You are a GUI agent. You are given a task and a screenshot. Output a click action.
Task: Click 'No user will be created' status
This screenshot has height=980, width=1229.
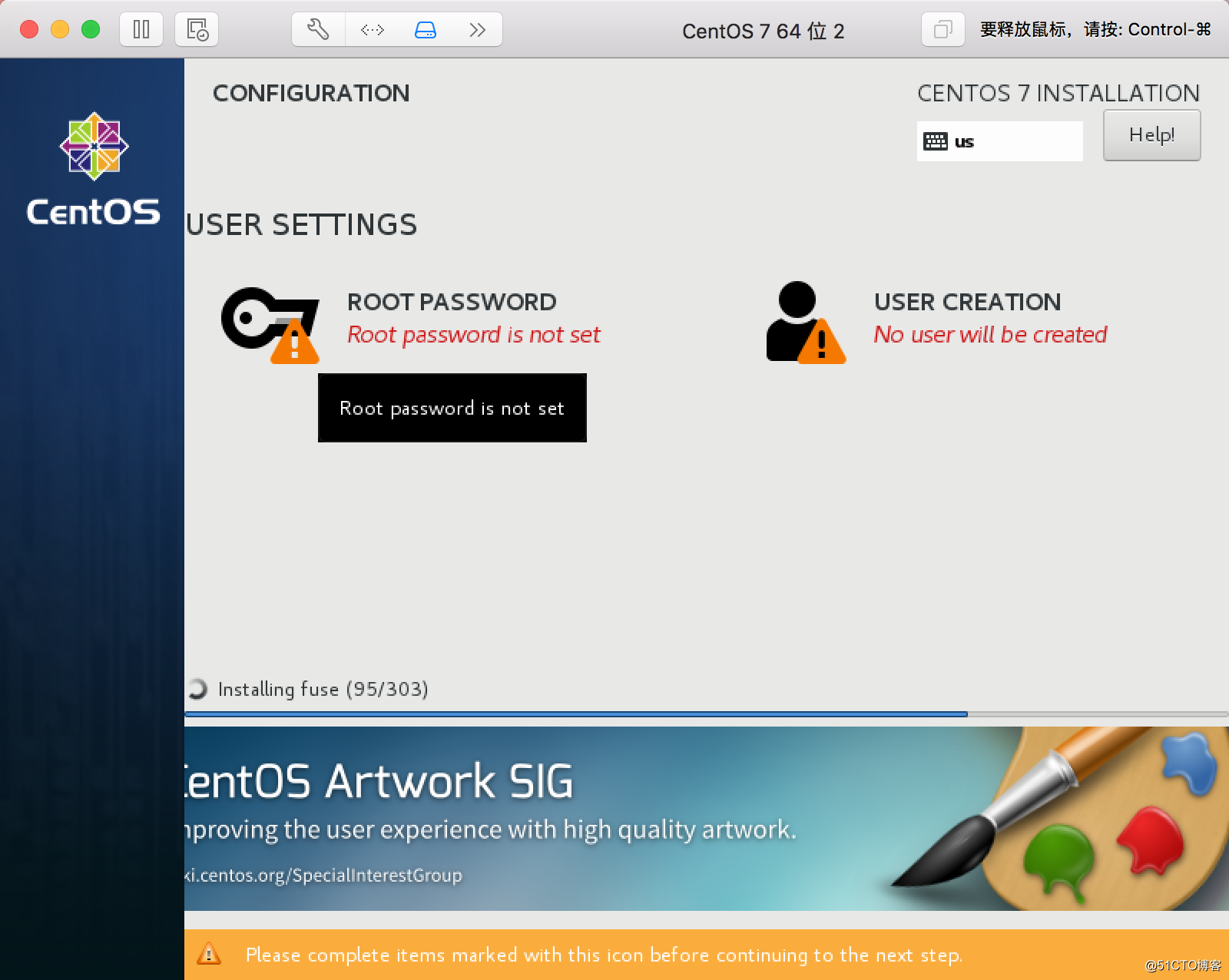point(991,335)
